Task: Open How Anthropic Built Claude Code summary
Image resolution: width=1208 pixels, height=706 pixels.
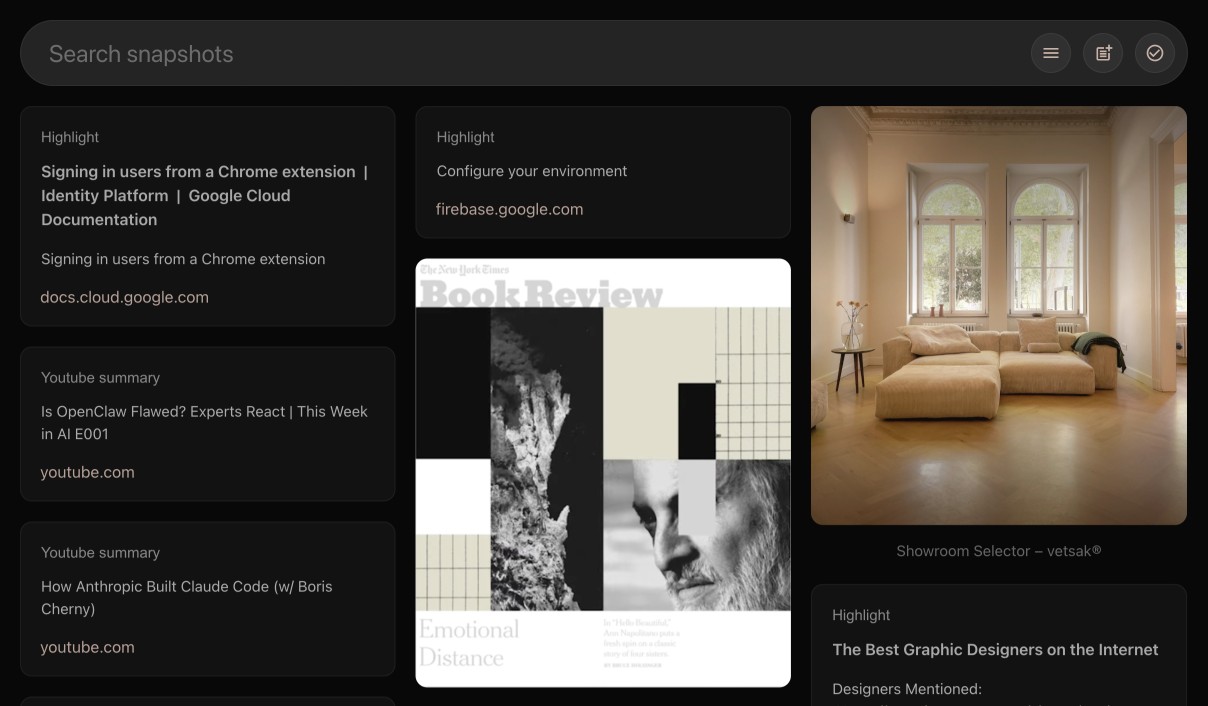Action: pos(186,597)
